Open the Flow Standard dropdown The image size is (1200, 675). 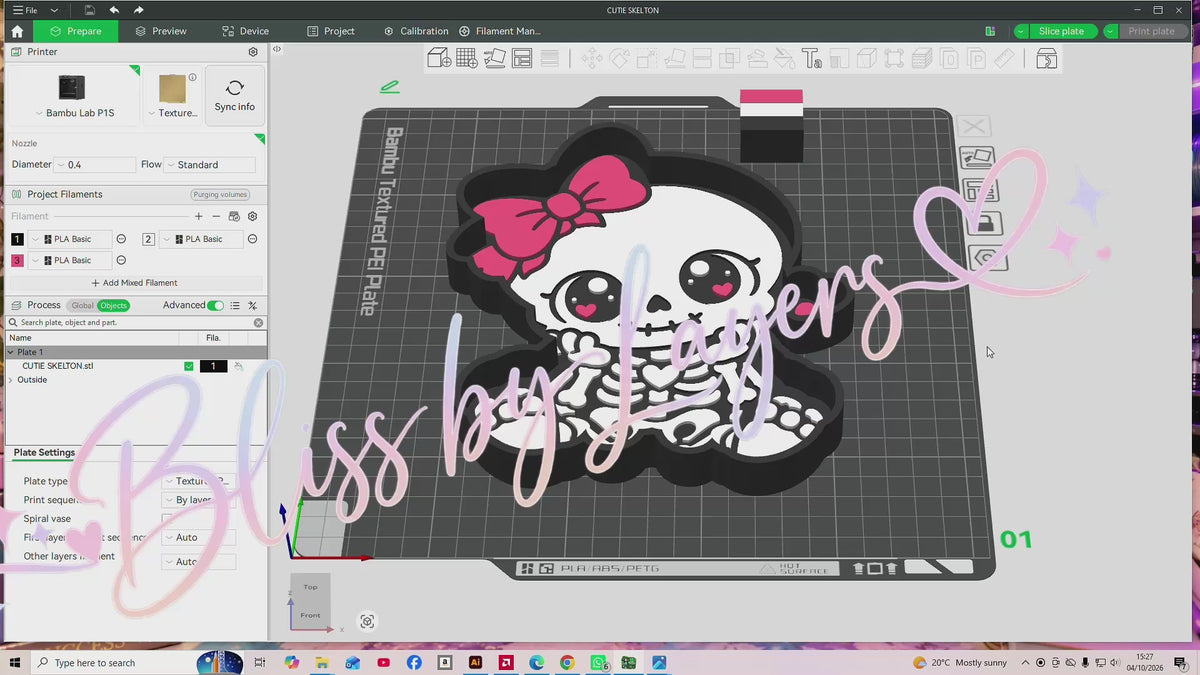pos(210,165)
